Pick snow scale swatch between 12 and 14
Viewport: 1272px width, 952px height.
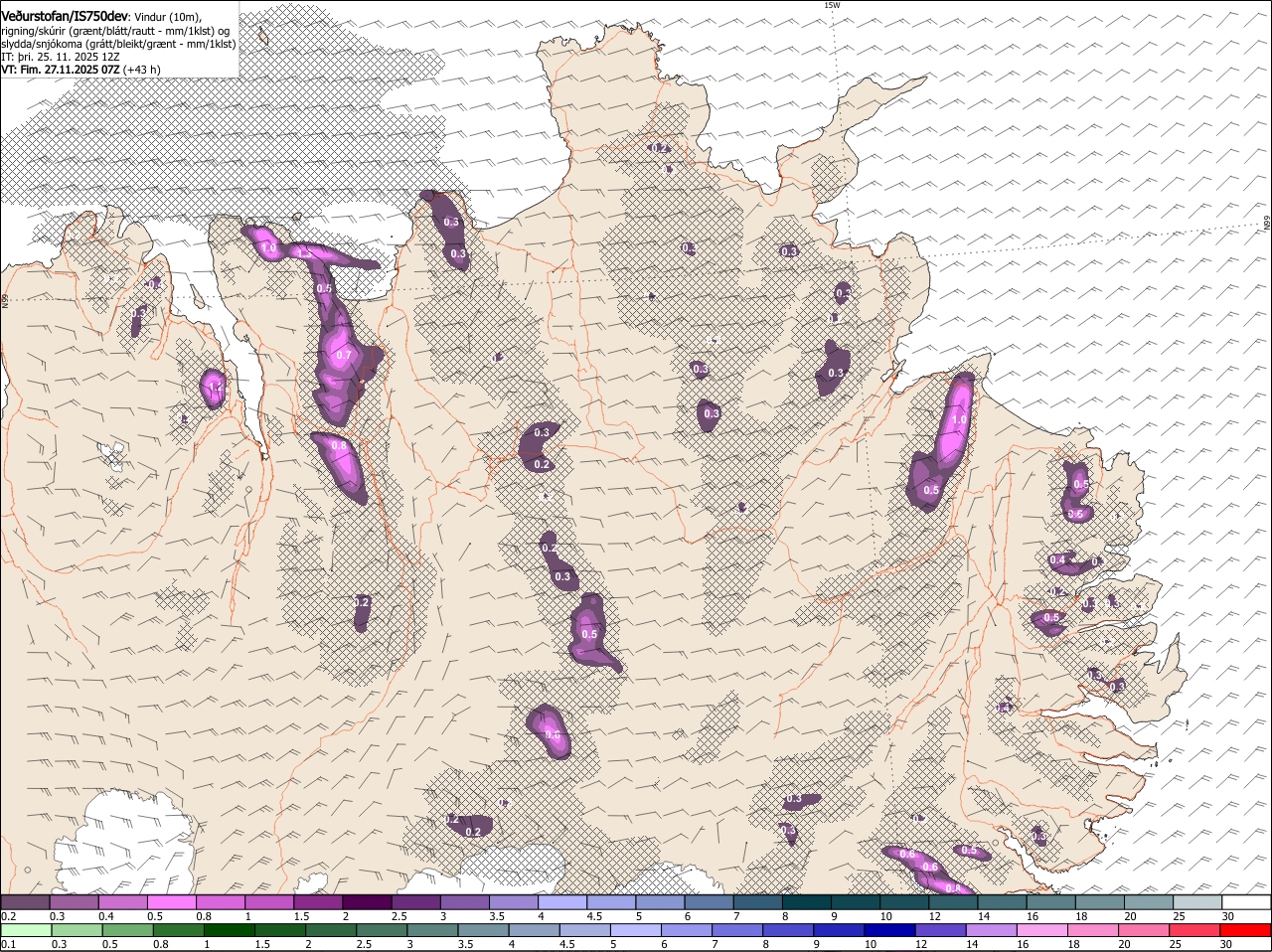(952, 901)
